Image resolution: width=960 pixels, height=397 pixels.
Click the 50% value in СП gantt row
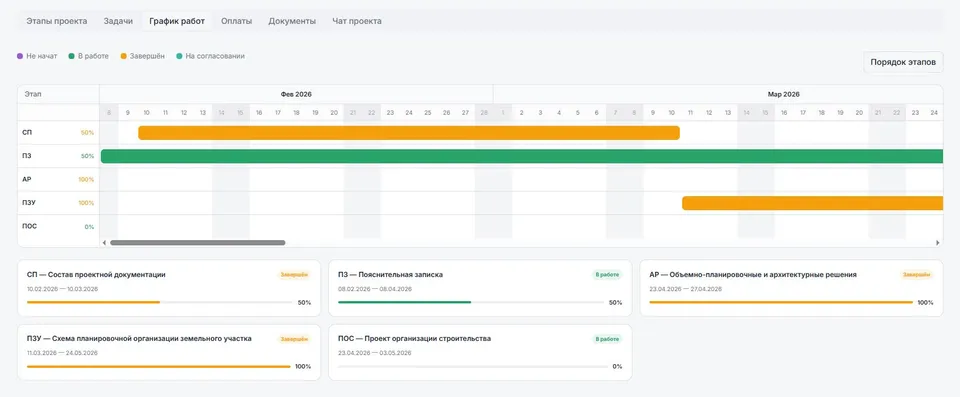(88, 132)
